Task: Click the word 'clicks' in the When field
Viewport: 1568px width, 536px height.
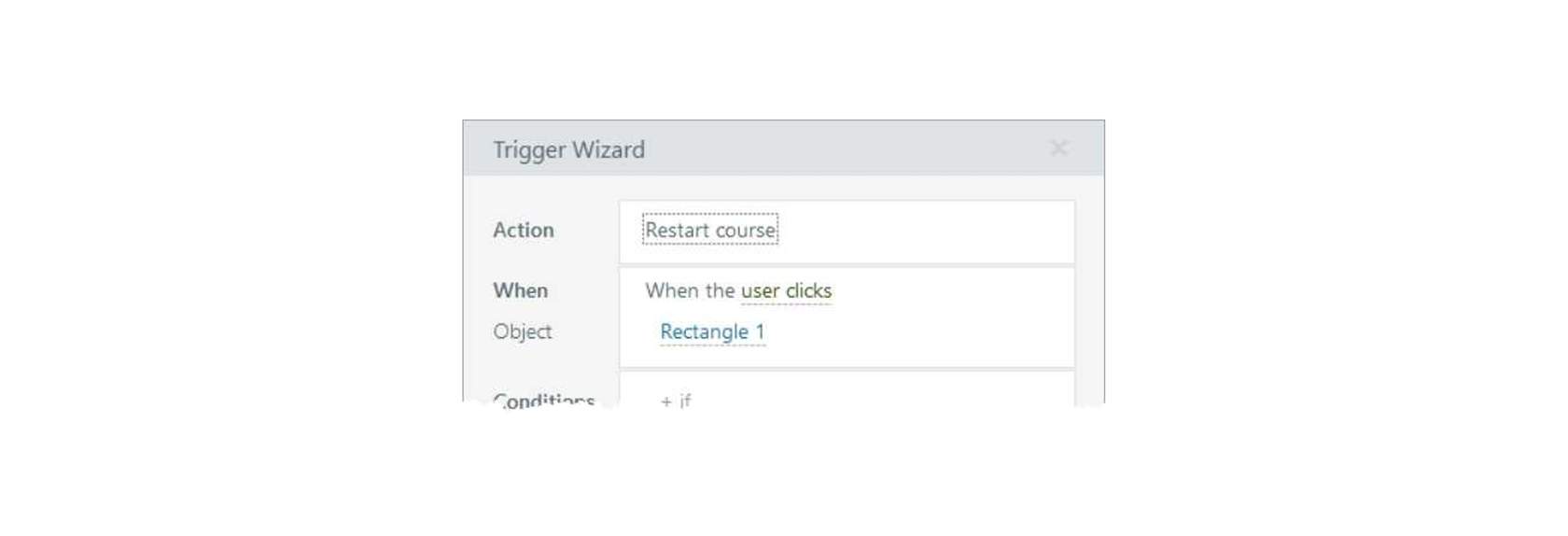Action: (x=808, y=291)
